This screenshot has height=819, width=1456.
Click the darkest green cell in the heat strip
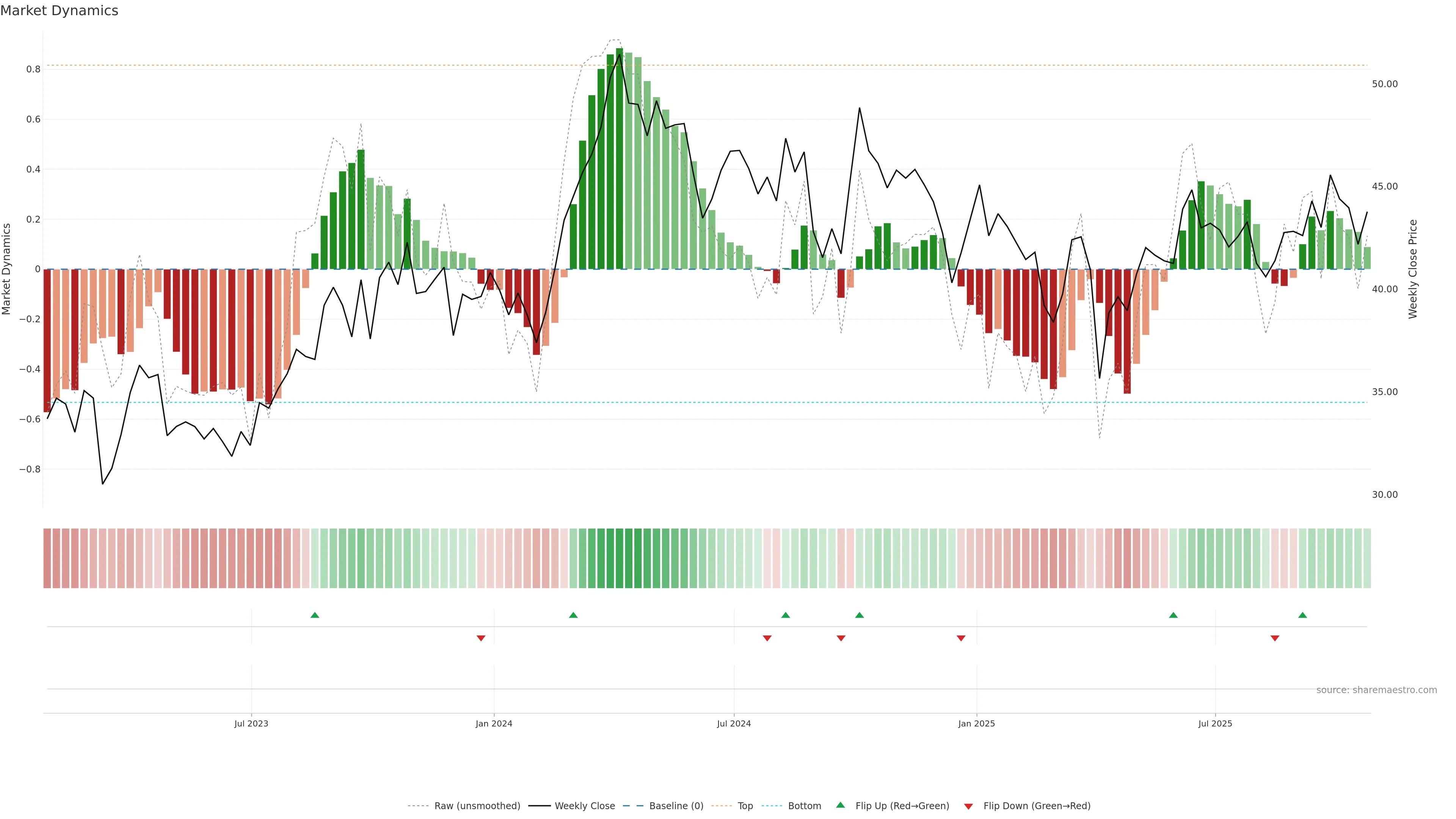(x=620, y=558)
